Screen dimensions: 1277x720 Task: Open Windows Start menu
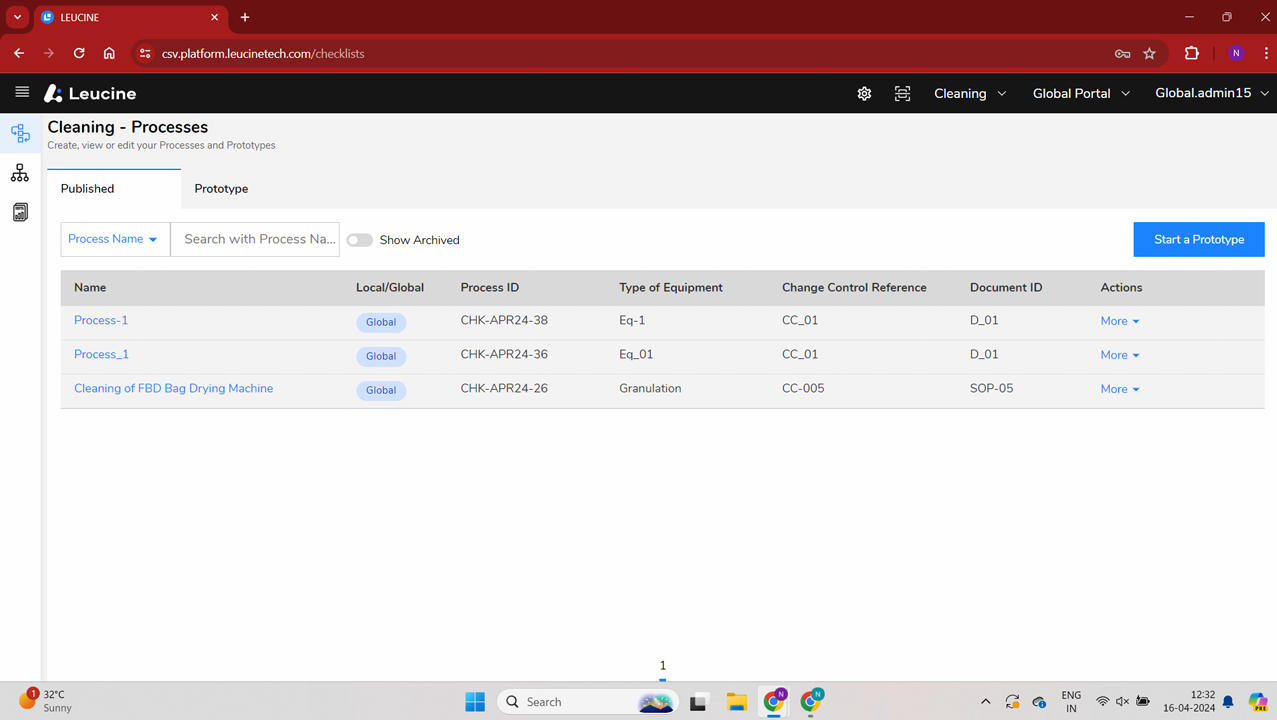(475, 702)
